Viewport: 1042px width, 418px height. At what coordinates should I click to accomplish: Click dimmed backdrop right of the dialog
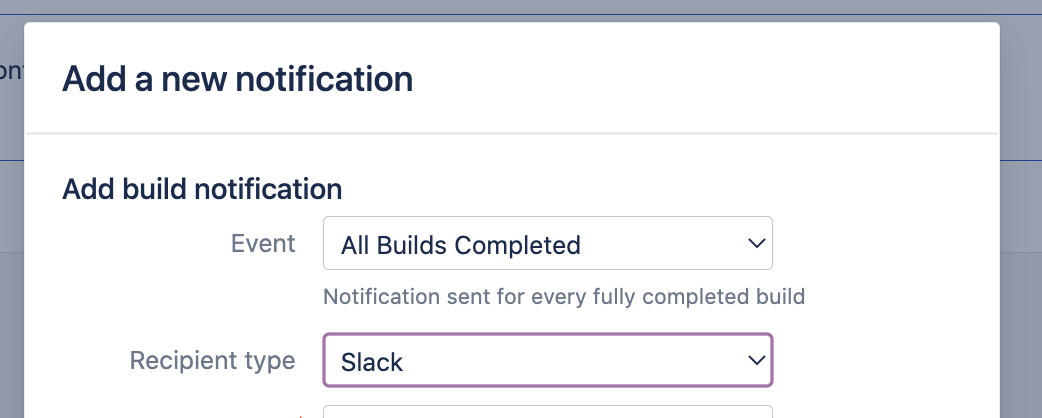coord(1020,250)
